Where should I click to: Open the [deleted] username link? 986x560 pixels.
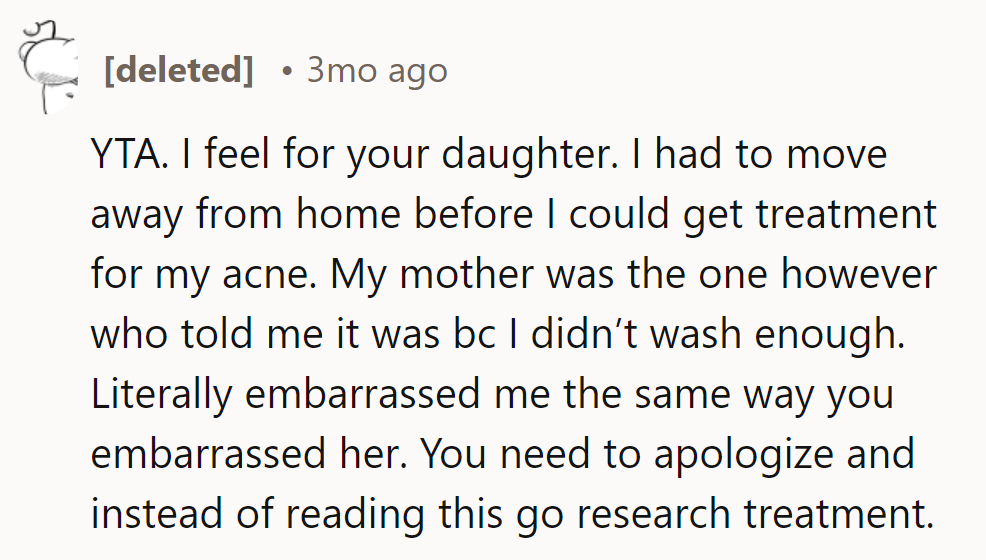click(x=178, y=70)
